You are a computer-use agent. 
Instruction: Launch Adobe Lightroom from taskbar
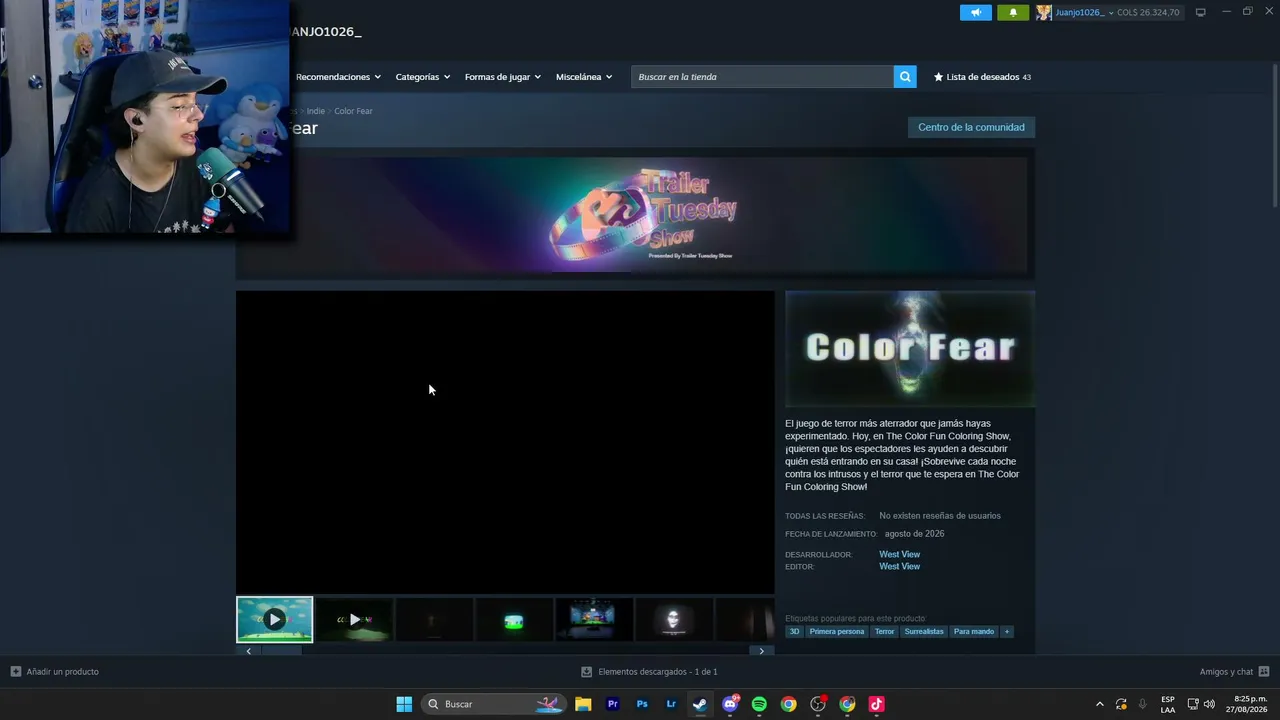click(671, 704)
